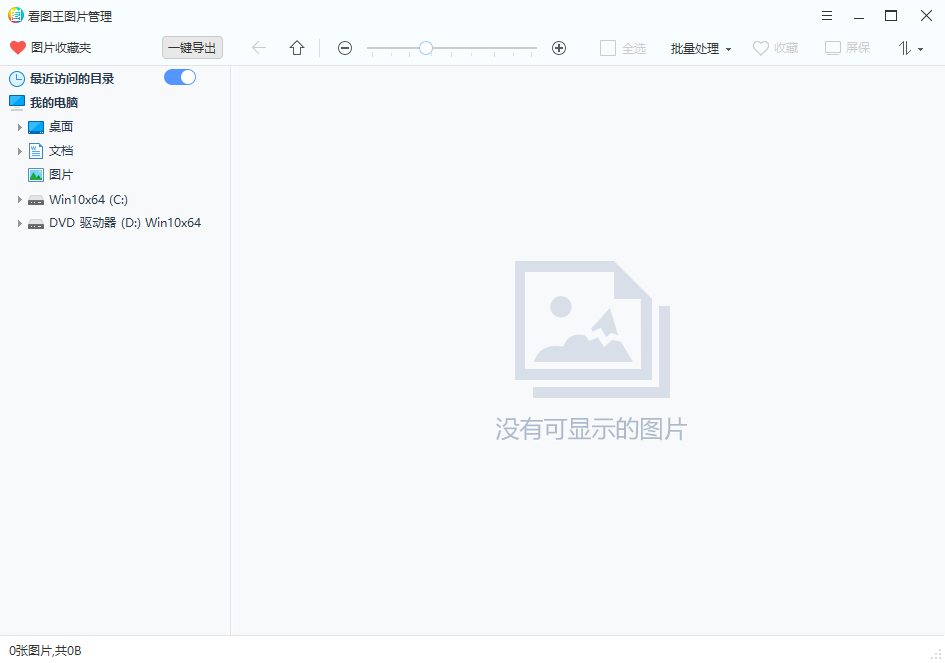Open the sort options dropdown arrow
The width and height of the screenshot is (945, 663).
tap(921, 47)
